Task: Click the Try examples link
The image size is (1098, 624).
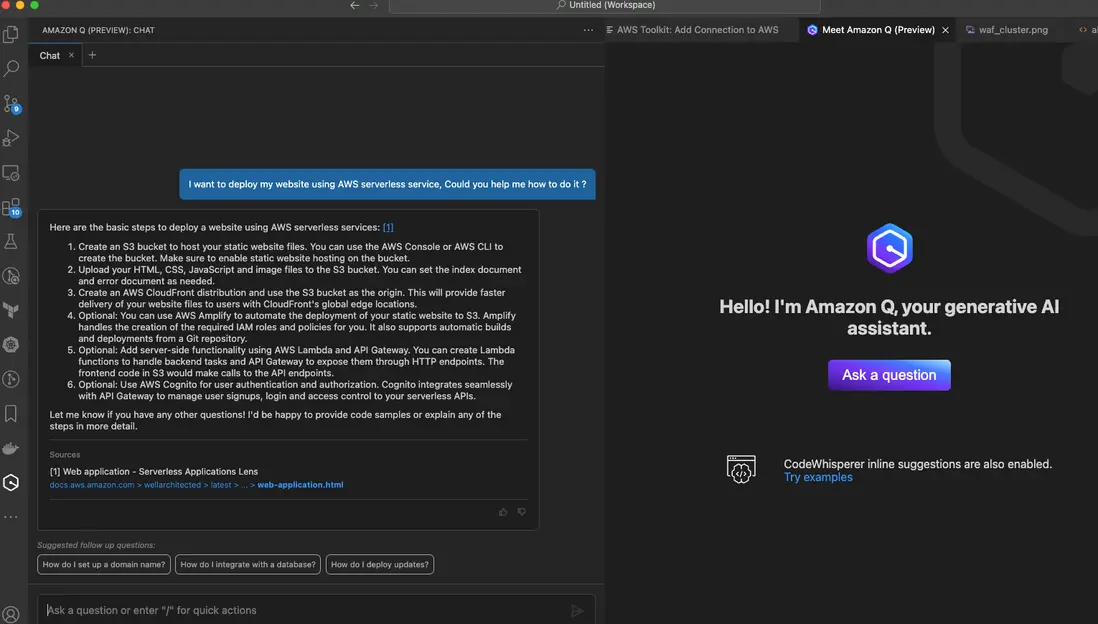Action: coord(818,477)
